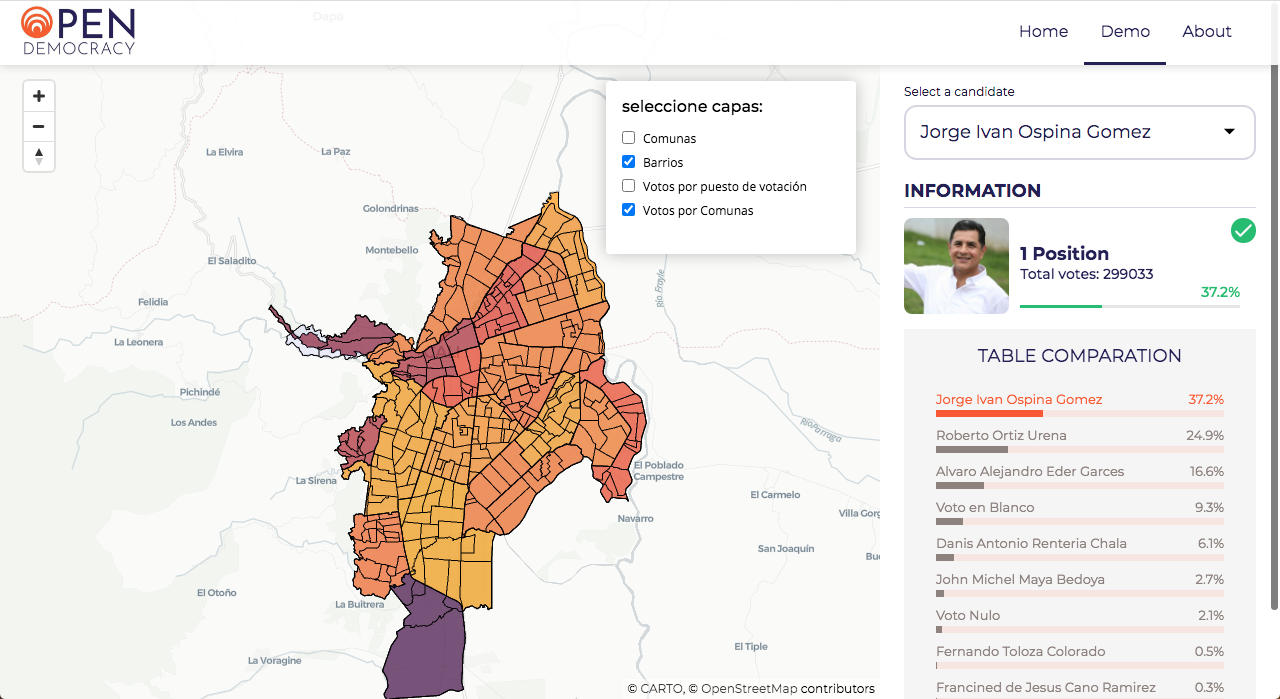Click the 37.2% green progress bar
This screenshot has height=699, width=1280.
point(1129,306)
